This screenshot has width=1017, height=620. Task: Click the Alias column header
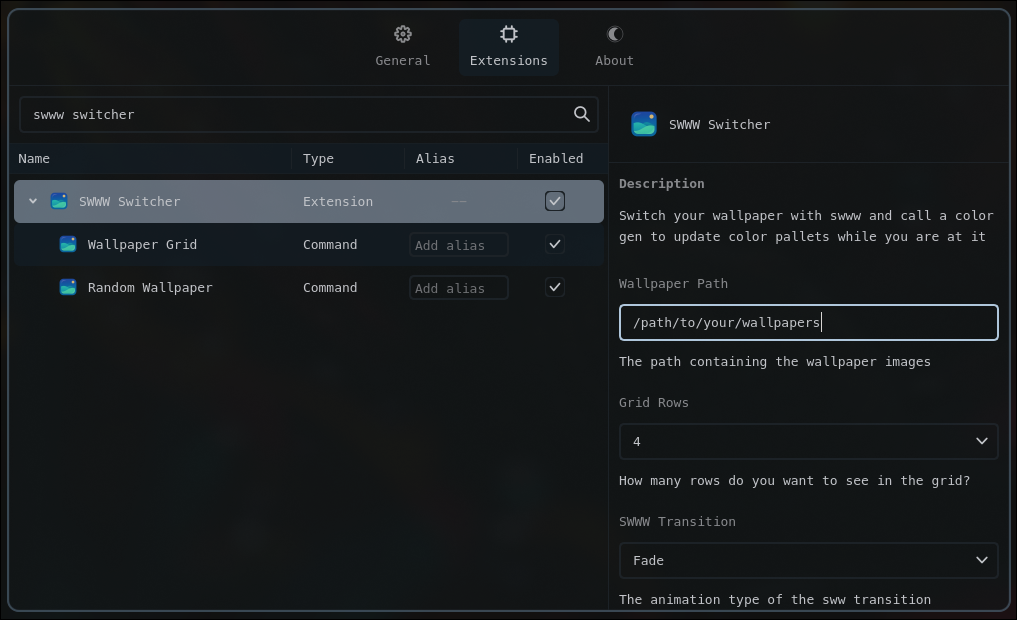pos(435,158)
